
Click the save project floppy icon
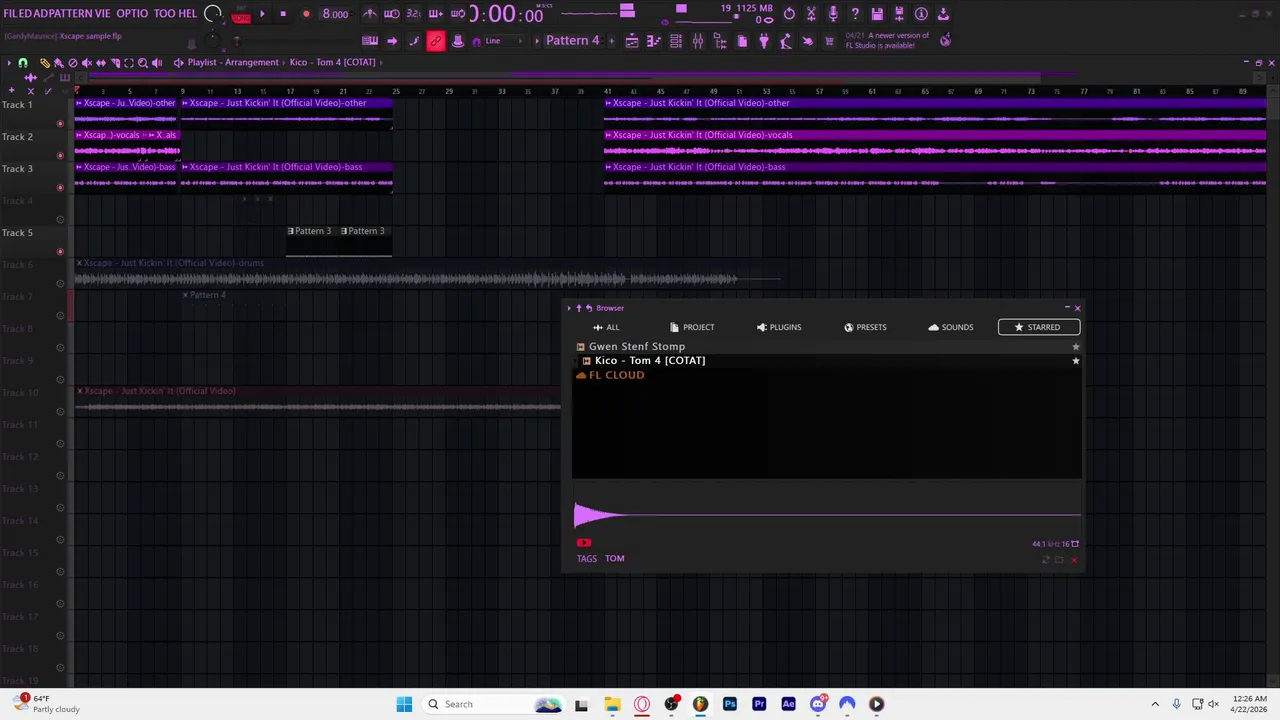click(x=877, y=14)
